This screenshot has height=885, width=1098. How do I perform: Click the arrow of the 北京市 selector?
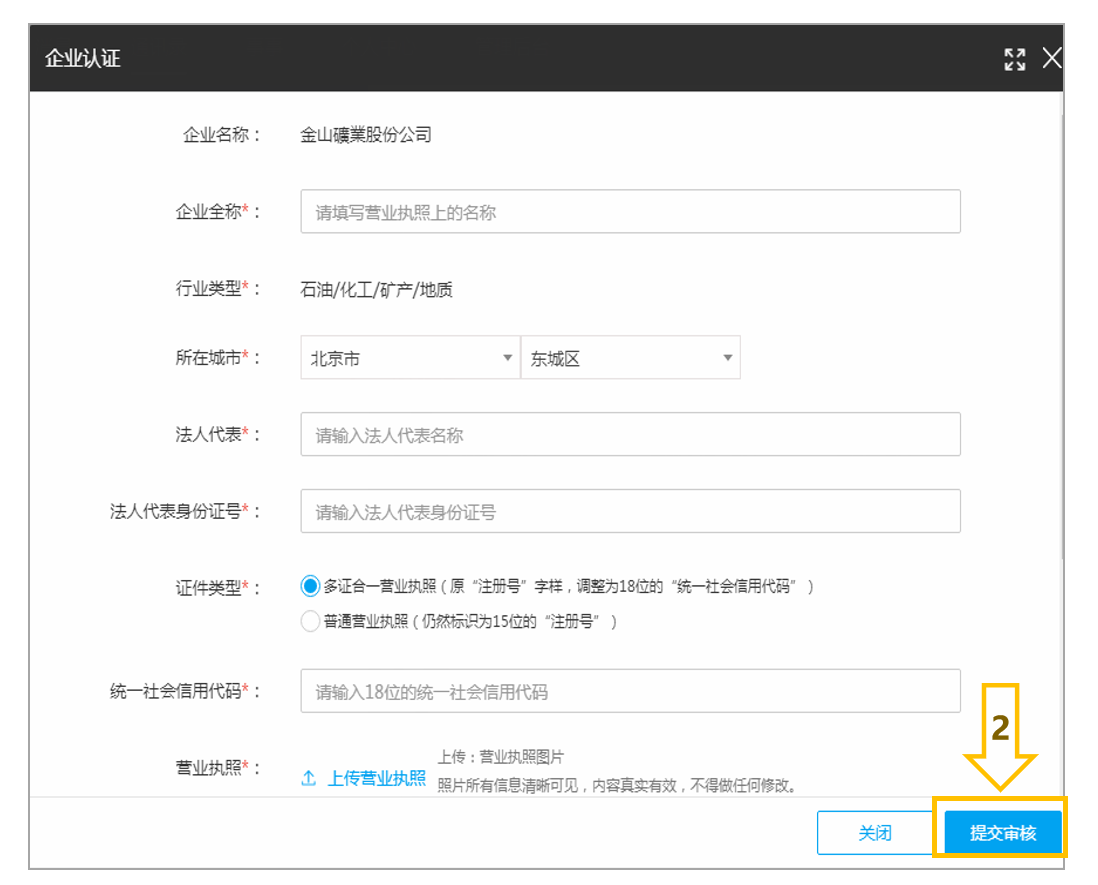coord(508,358)
